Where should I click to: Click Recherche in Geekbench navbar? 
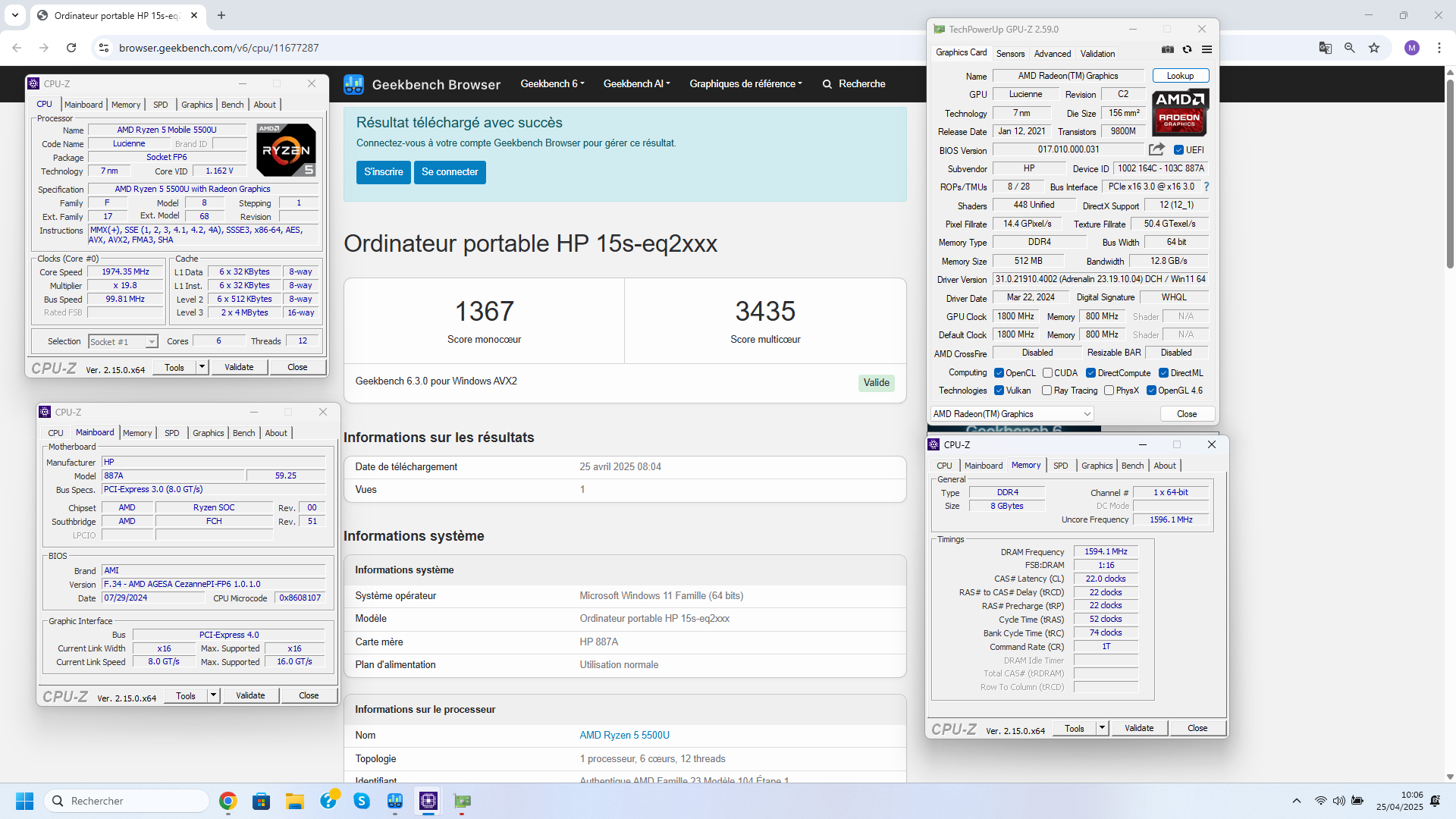(x=854, y=84)
